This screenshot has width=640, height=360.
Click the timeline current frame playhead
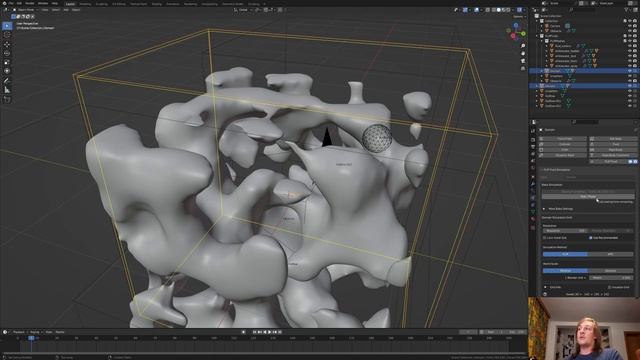[x=31, y=338]
